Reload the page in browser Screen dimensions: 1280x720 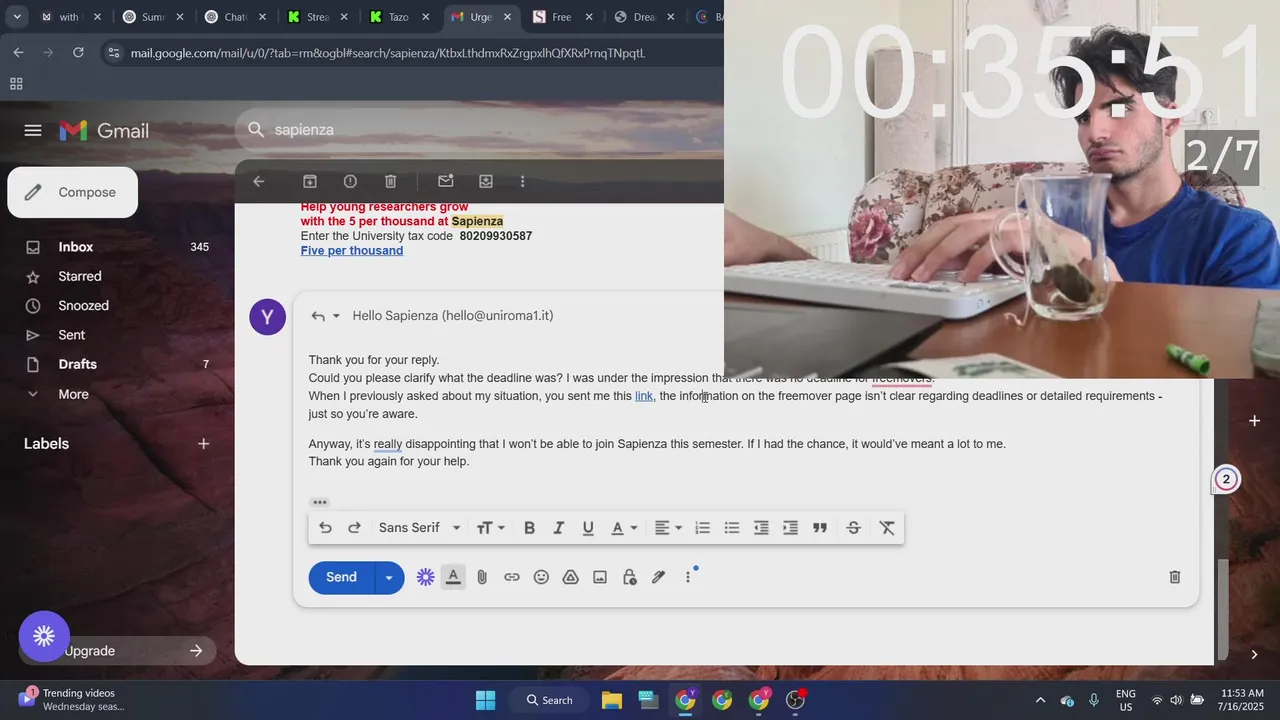click(x=78, y=53)
